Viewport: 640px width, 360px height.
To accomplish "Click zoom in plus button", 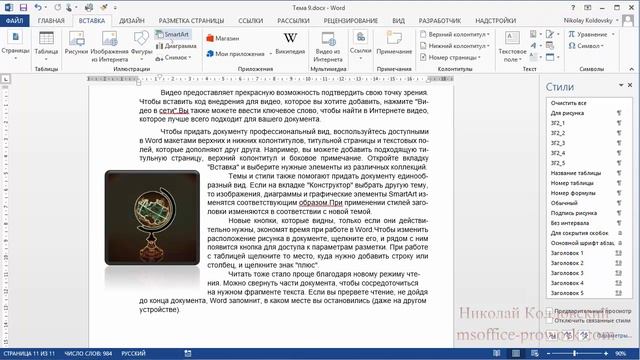I will [x=606, y=353].
